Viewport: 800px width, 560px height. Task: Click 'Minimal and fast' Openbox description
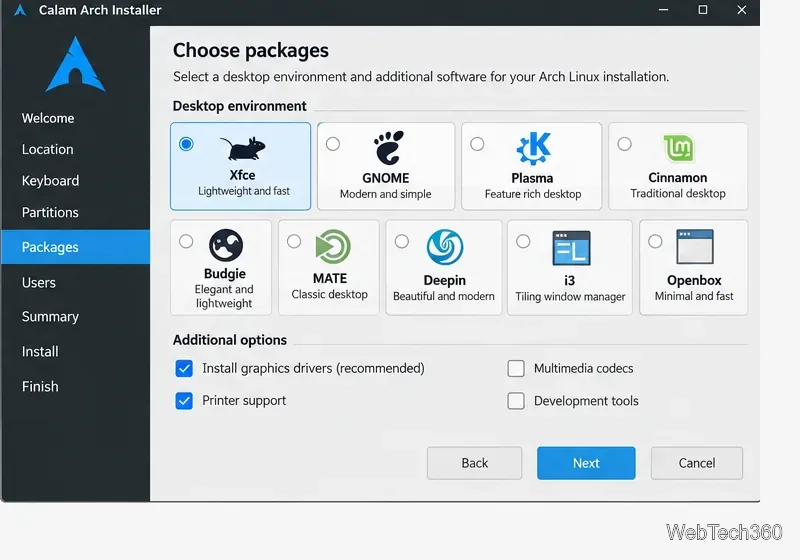[x=694, y=296]
